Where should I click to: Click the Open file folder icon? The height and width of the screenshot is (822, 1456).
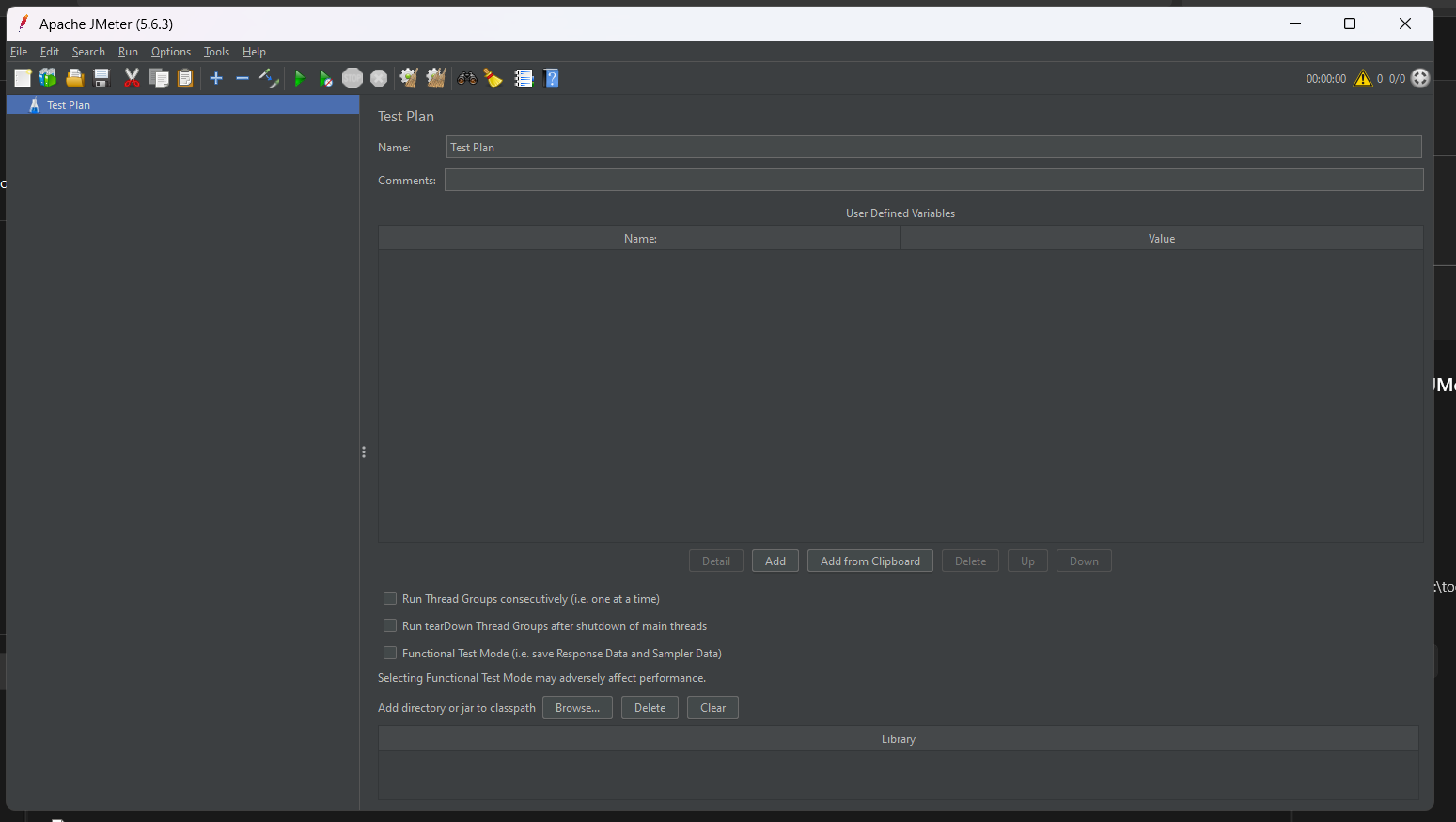pyautogui.click(x=75, y=79)
